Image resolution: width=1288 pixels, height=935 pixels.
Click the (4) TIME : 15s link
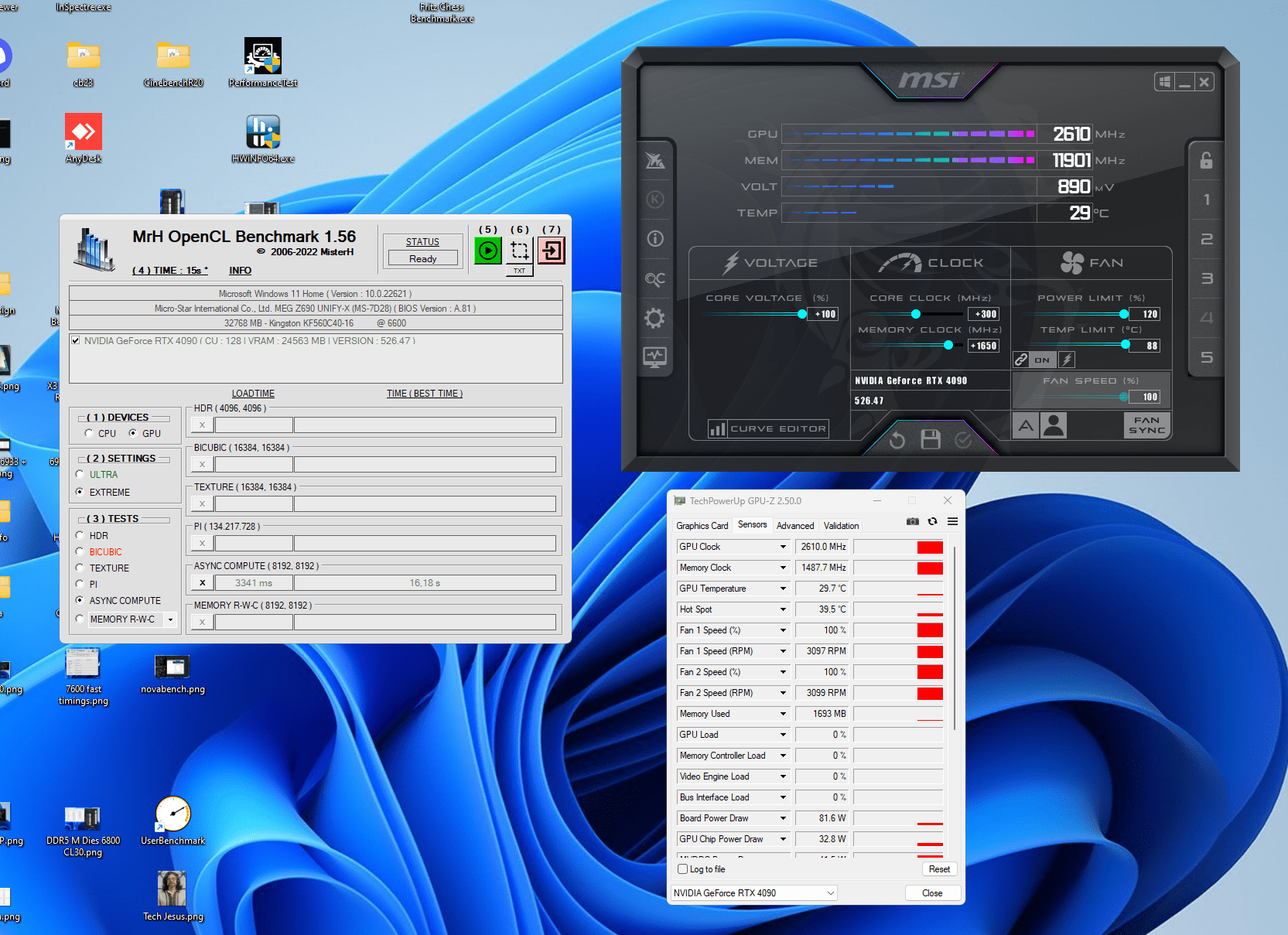click(x=170, y=271)
